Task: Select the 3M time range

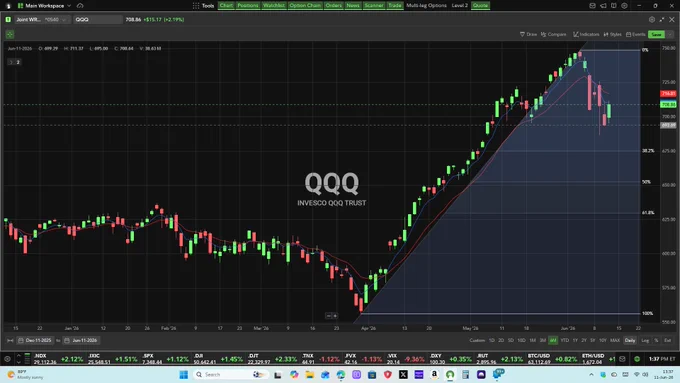Action: (x=543, y=340)
